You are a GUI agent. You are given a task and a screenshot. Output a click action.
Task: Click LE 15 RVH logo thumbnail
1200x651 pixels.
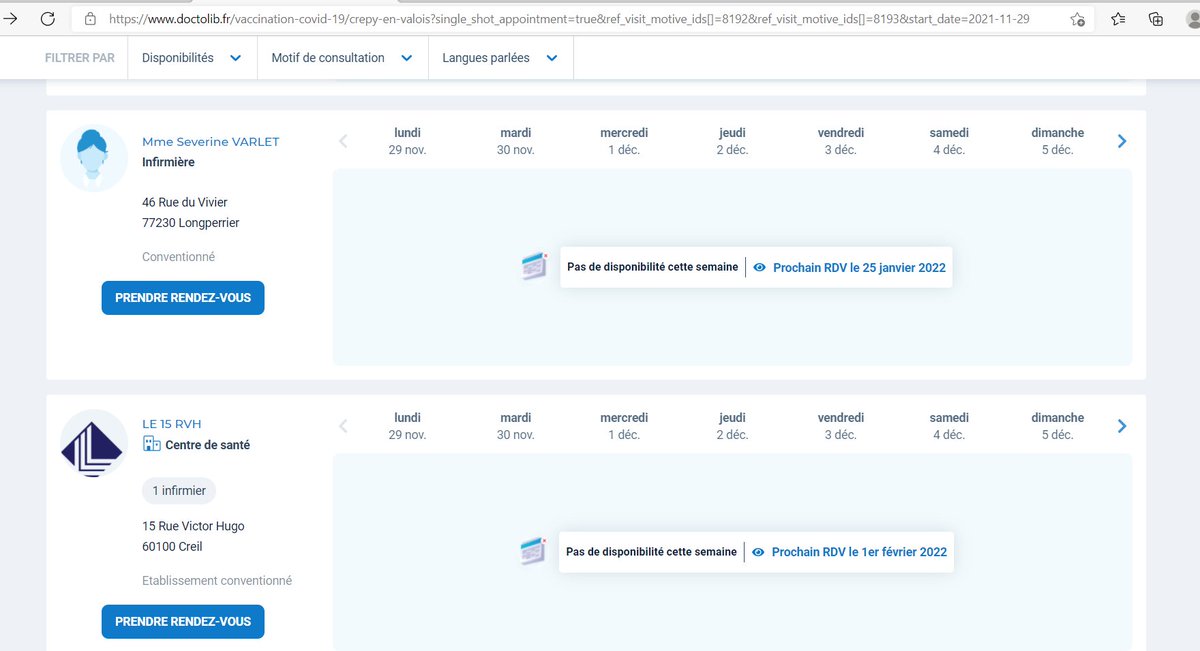tap(94, 443)
